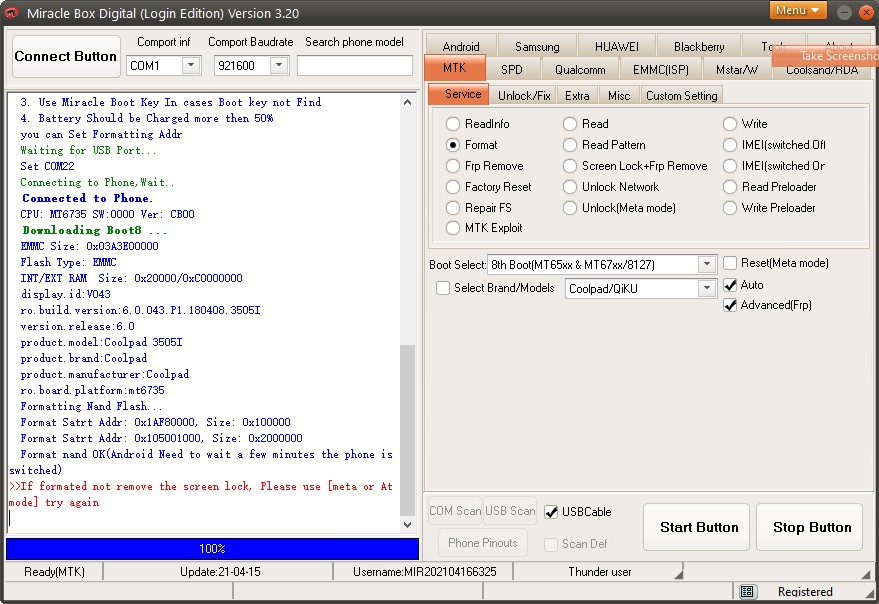Click the Phone Pinouts button

tap(483, 542)
